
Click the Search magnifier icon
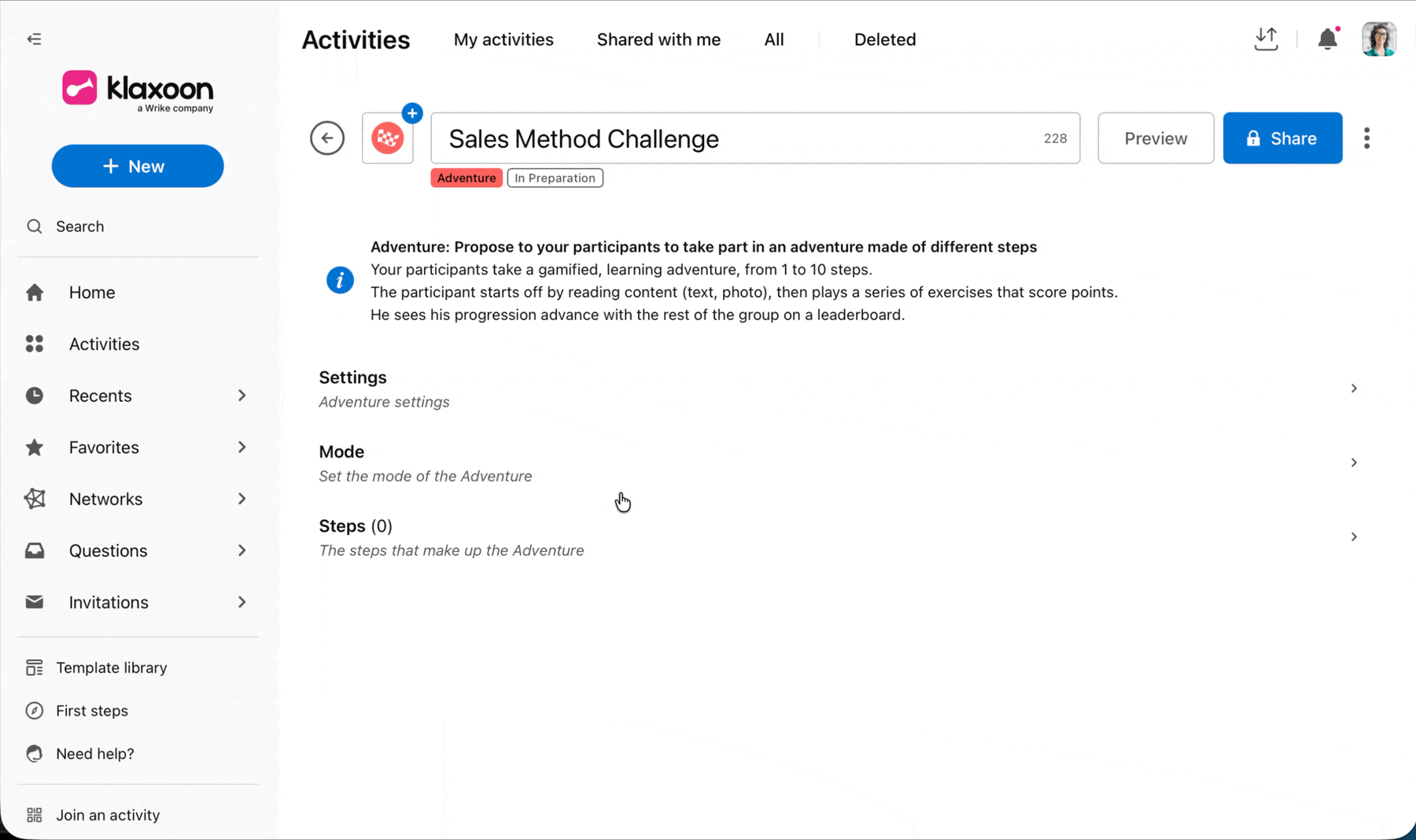tap(34, 227)
